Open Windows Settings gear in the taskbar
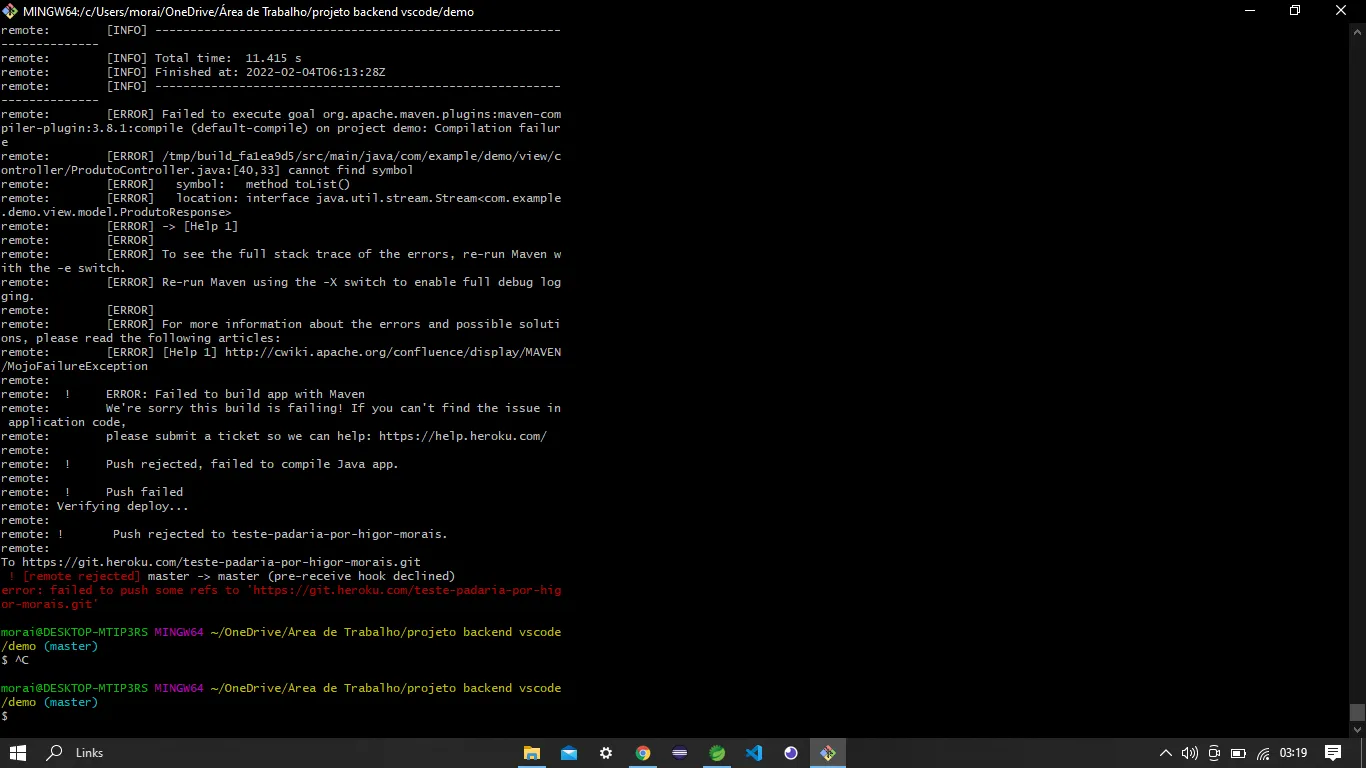Viewport: 1366px width, 768px height. point(606,753)
